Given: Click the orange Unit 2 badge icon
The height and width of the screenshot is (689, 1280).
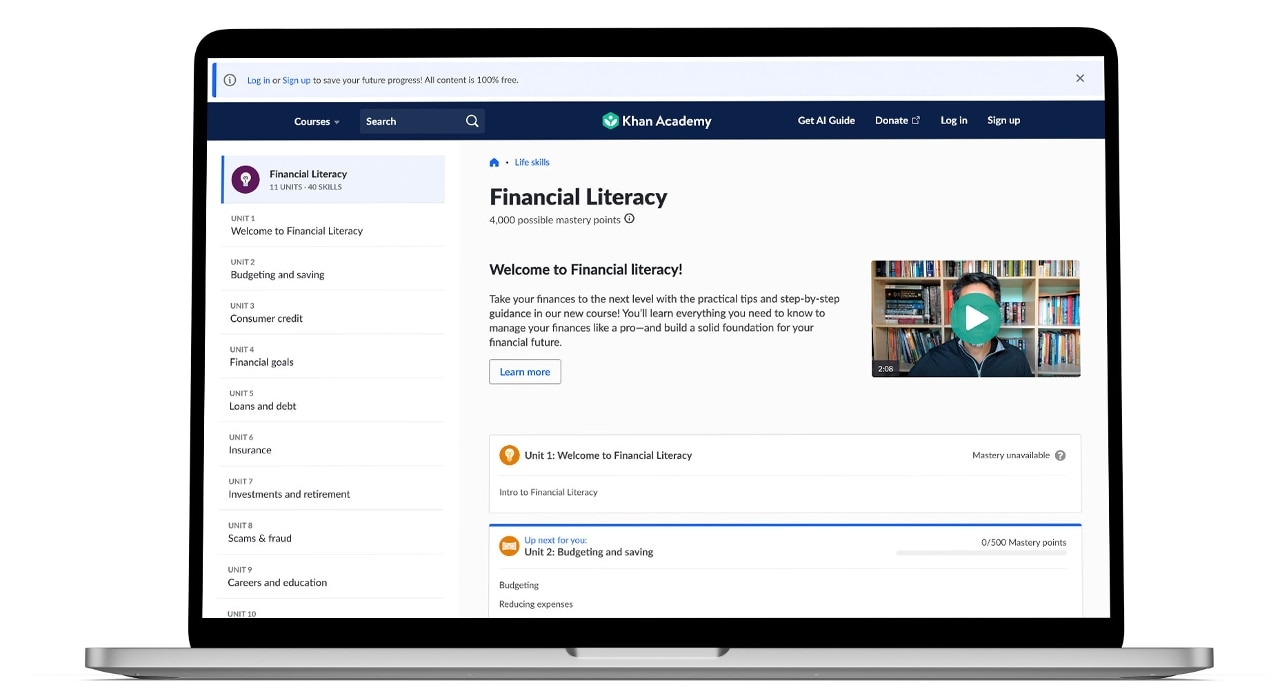Looking at the screenshot, I should click(509, 546).
